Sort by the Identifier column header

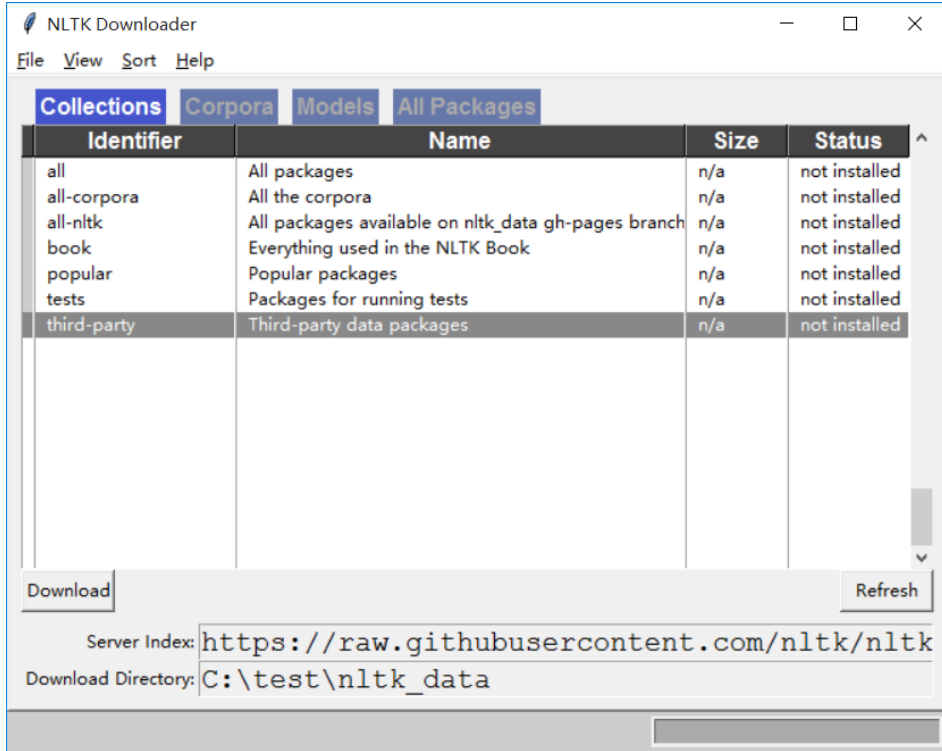135,141
